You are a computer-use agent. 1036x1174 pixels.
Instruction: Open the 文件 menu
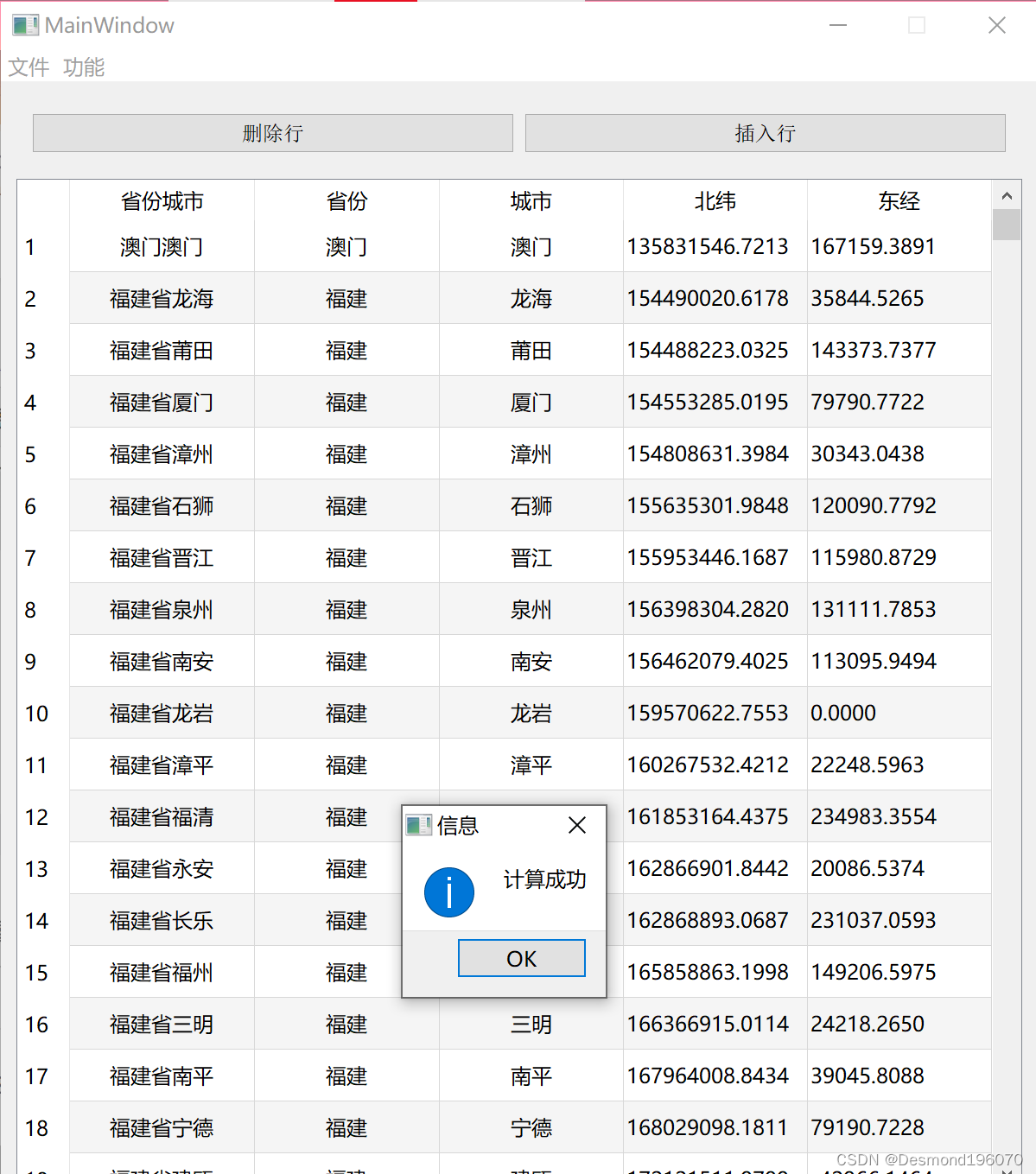pyautogui.click(x=28, y=68)
